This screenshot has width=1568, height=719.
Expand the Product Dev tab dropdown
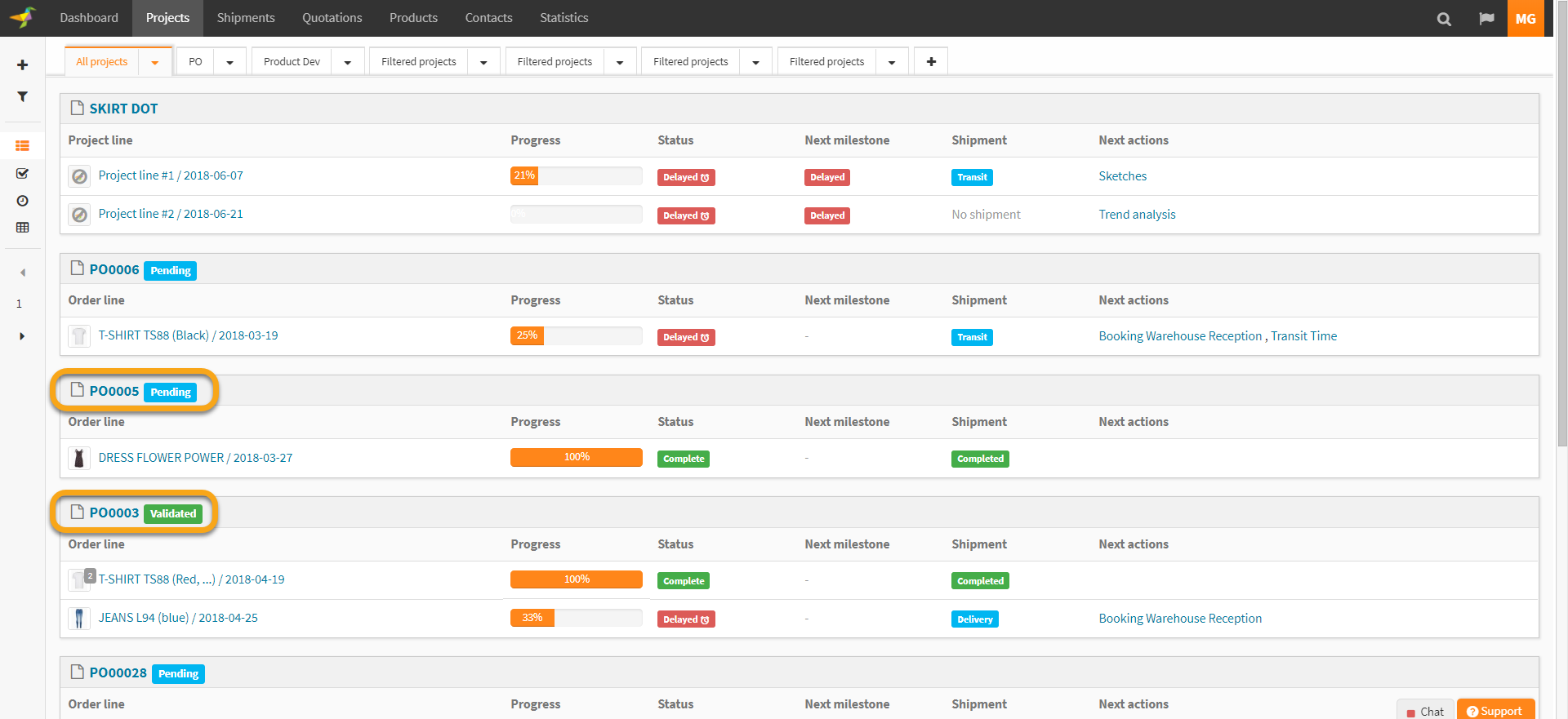pos(348,62)
